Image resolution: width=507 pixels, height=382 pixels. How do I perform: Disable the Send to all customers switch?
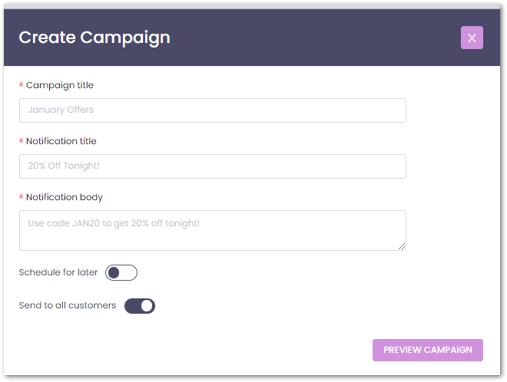(x=140, y=306)
